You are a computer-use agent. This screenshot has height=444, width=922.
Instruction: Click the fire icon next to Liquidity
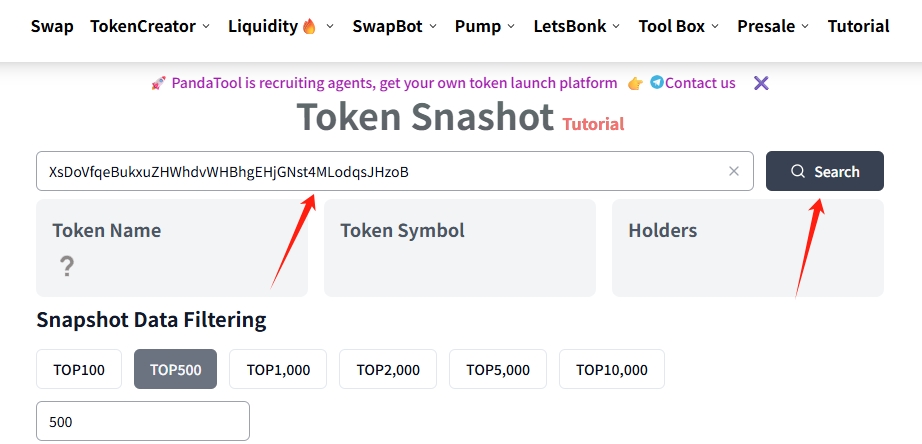coord(309,27)
